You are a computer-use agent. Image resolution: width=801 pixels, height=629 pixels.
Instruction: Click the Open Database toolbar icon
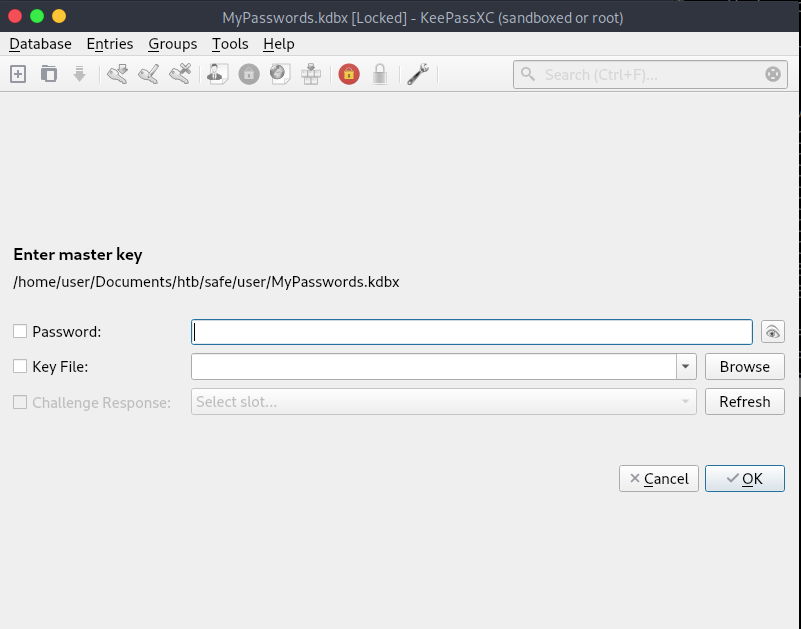click(48, 74)
